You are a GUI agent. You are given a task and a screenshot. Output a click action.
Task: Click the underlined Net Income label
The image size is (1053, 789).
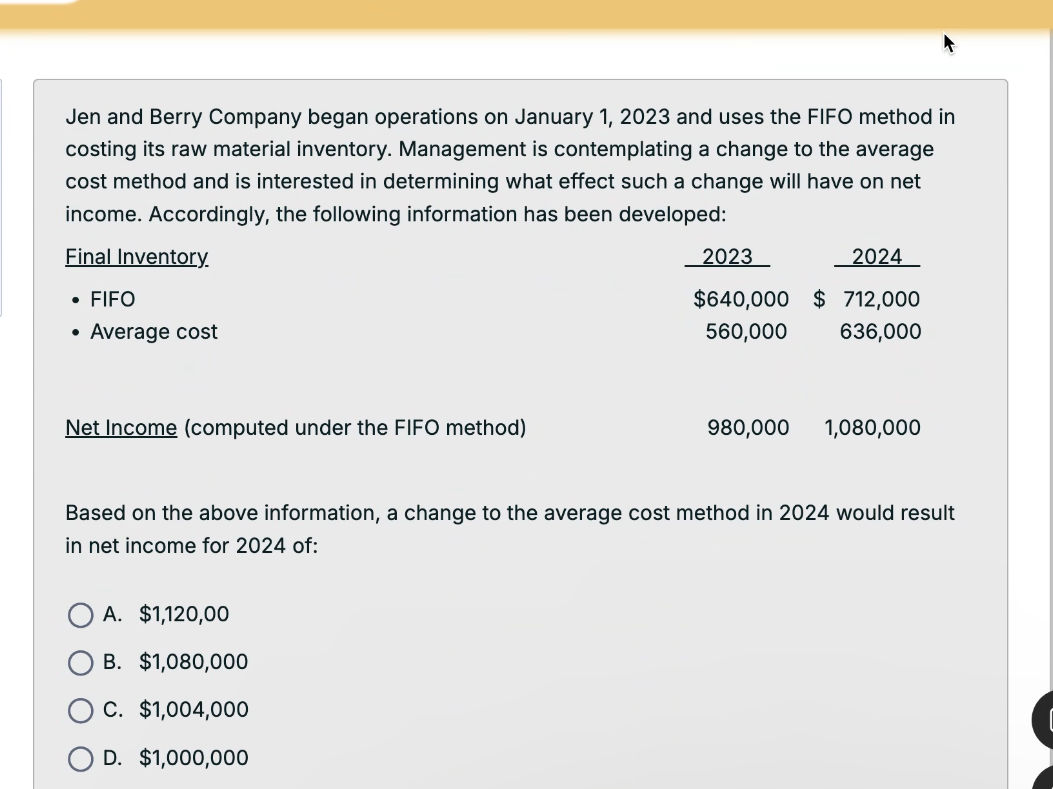tap(121, 428)
